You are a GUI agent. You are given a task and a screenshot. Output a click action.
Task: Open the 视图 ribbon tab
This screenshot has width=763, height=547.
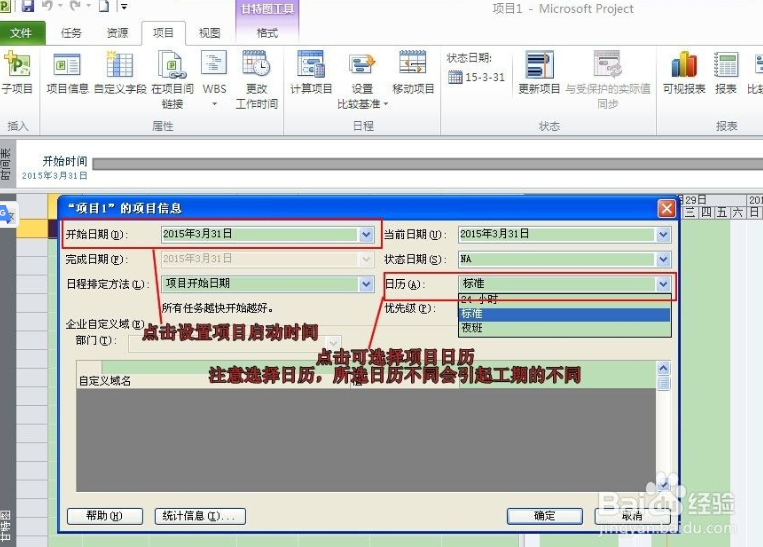coord(209,33)
